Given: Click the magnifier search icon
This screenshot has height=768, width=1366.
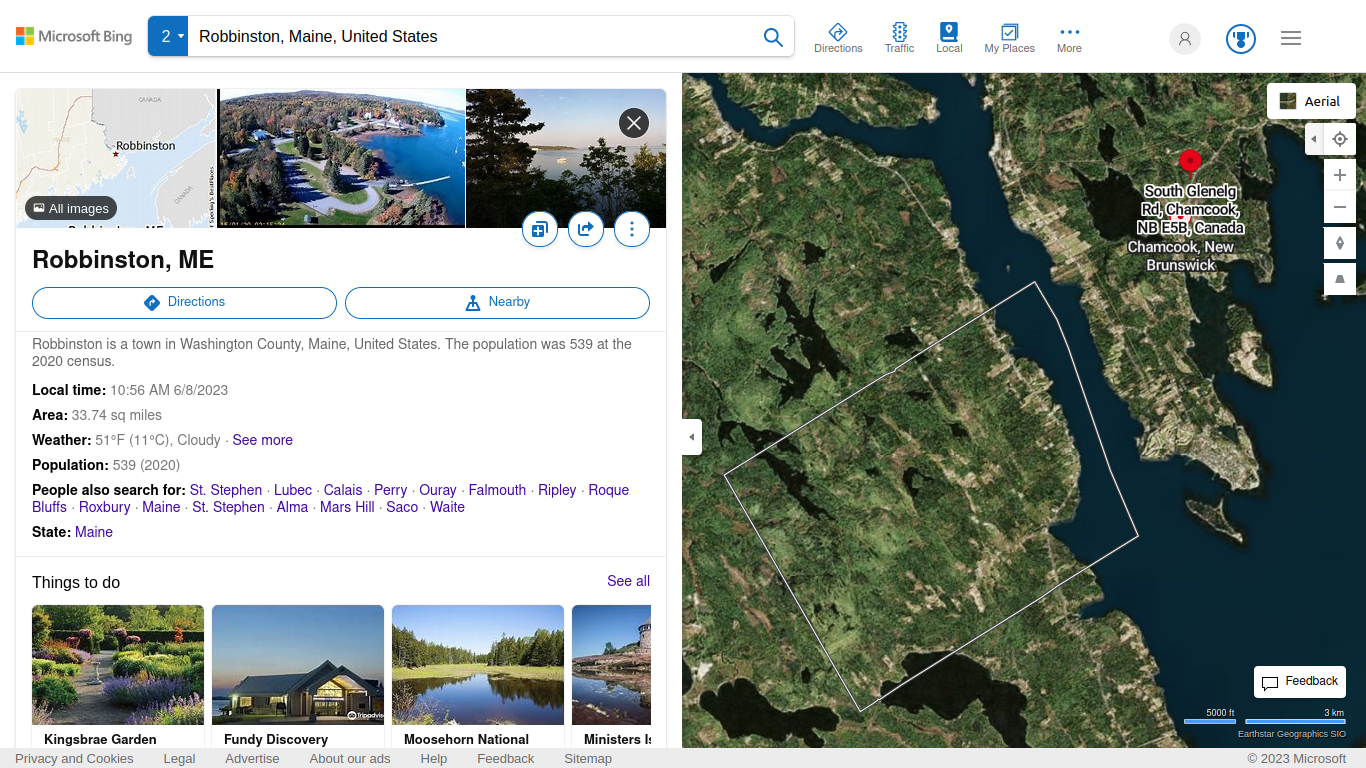Looking at the screenshot, I should click(773, 37).
